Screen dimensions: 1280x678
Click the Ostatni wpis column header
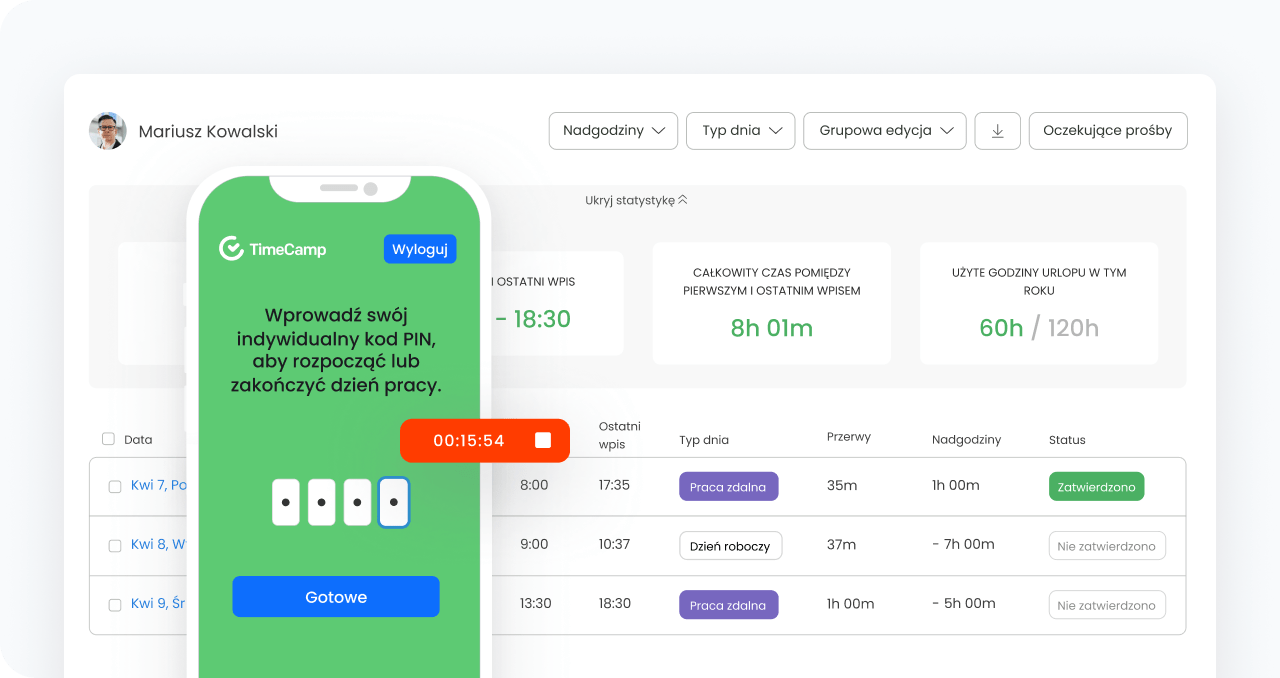[x=620, y=435]
